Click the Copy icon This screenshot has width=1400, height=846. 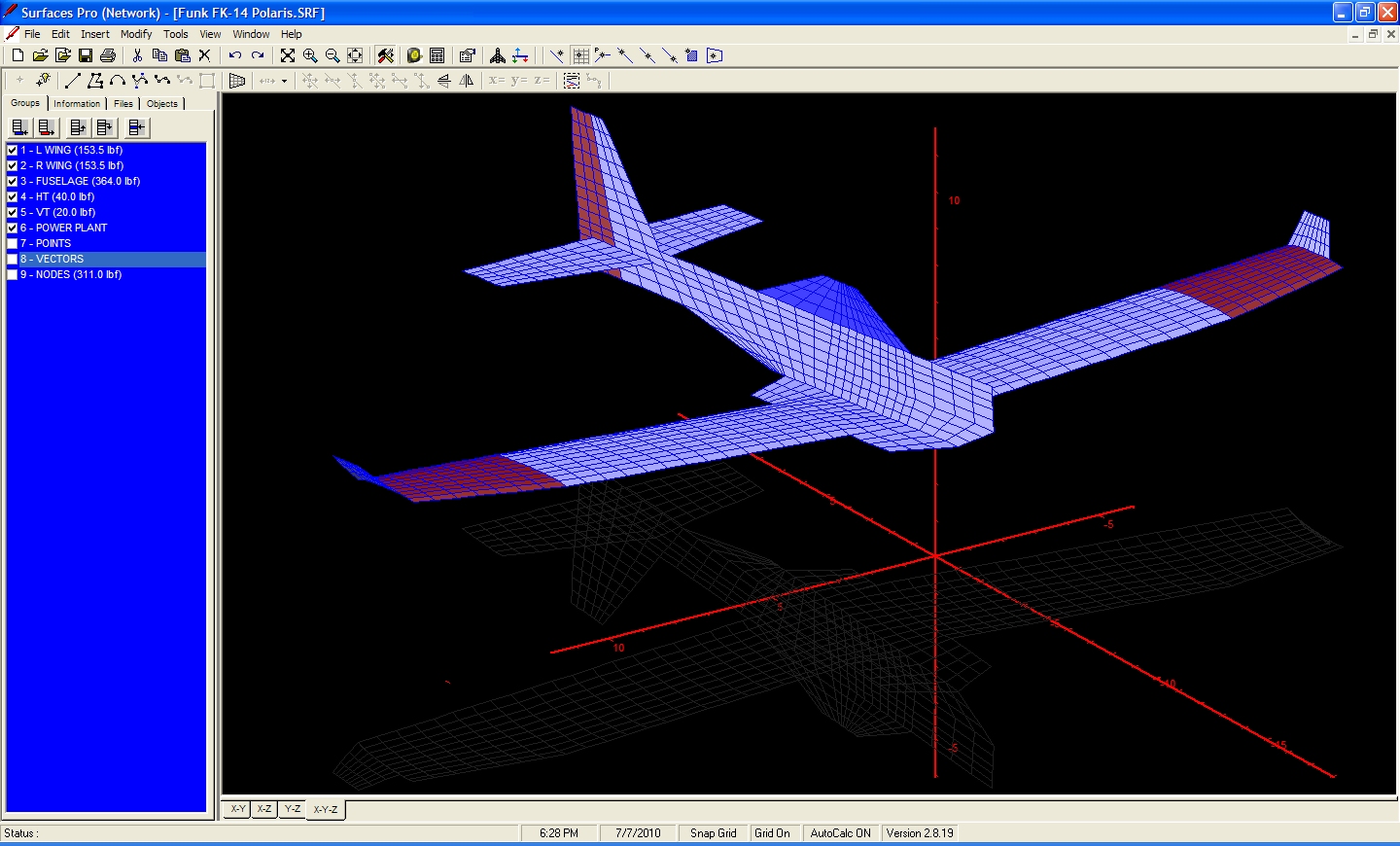(x=159, y=55)
